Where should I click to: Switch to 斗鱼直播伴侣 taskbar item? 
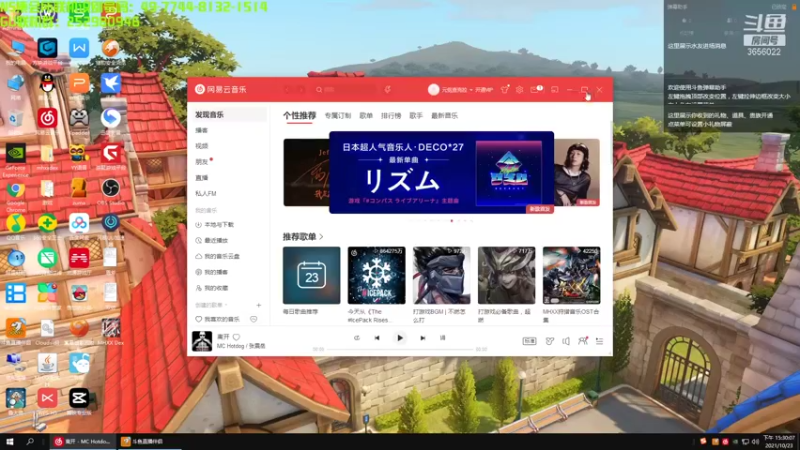tap(148, 441)
